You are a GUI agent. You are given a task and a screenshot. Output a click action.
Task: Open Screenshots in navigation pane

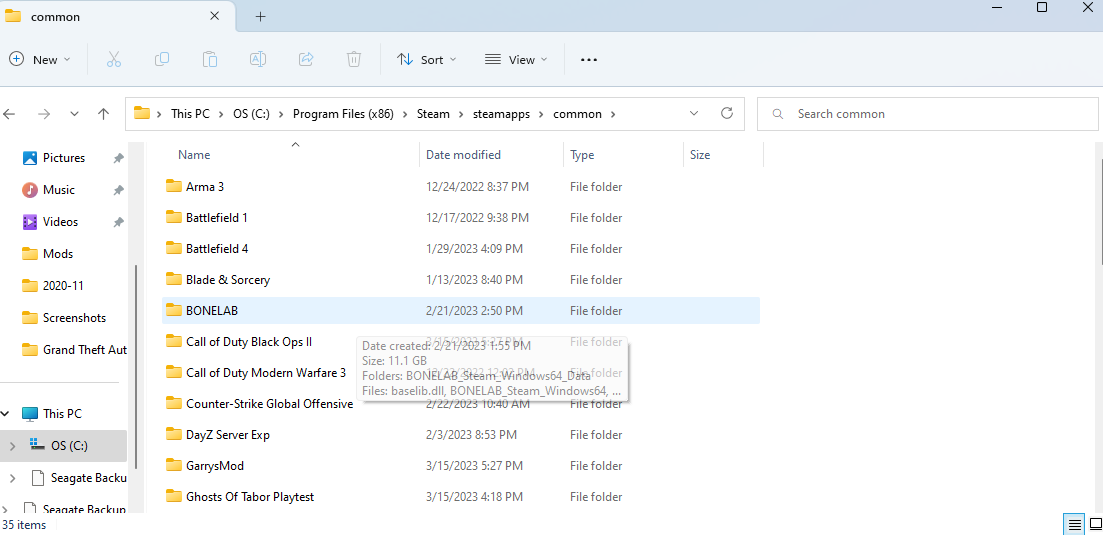click(64, 318)
